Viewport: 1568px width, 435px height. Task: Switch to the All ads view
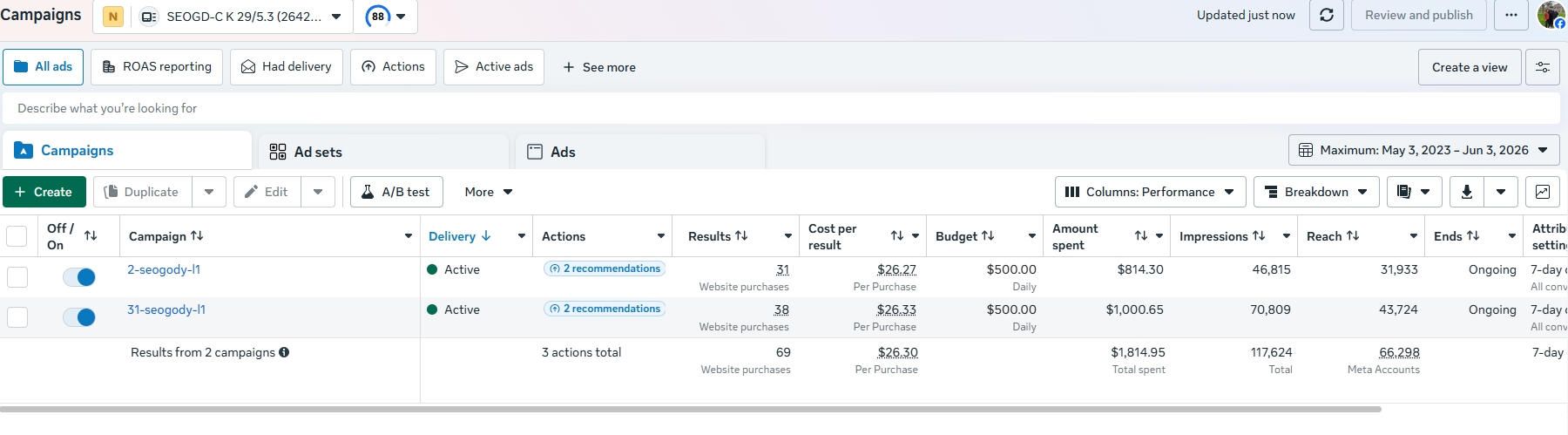(44, 67)
